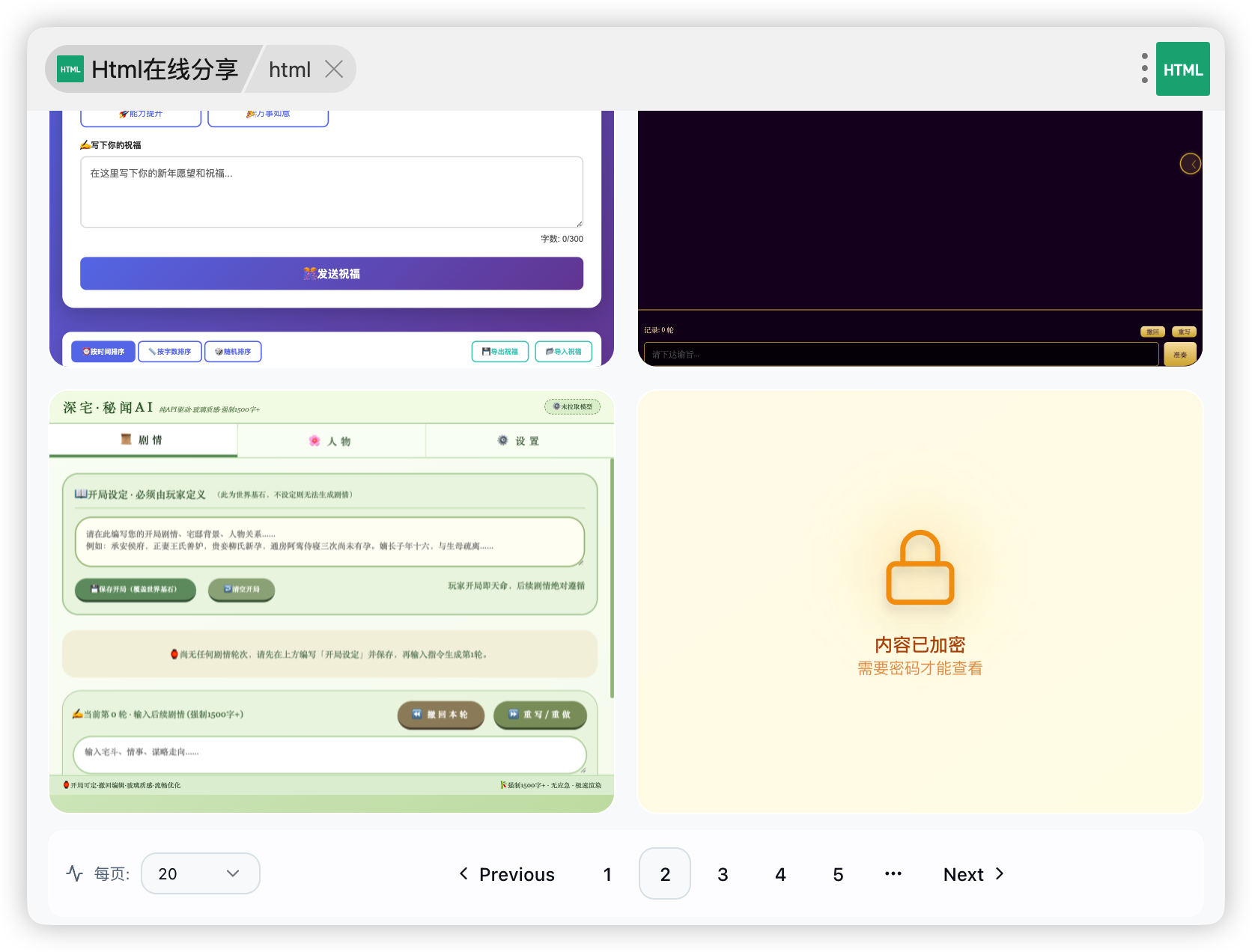Go to the Next page
This screenshot has height=952, width=1252.
973,874
